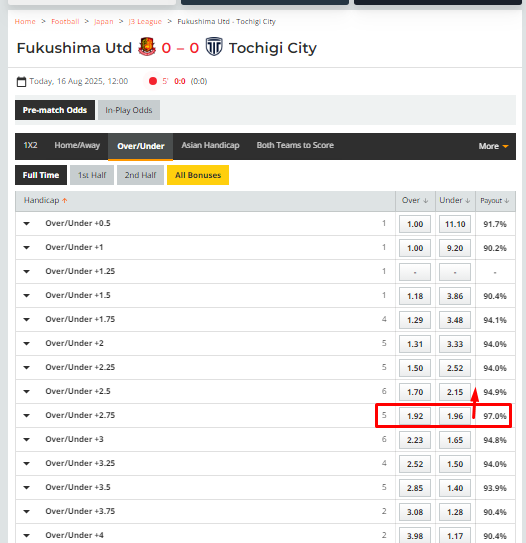Sort the Payout column by its arrow
This screenshot has width=526, height=543.
(x=507, y=201)
